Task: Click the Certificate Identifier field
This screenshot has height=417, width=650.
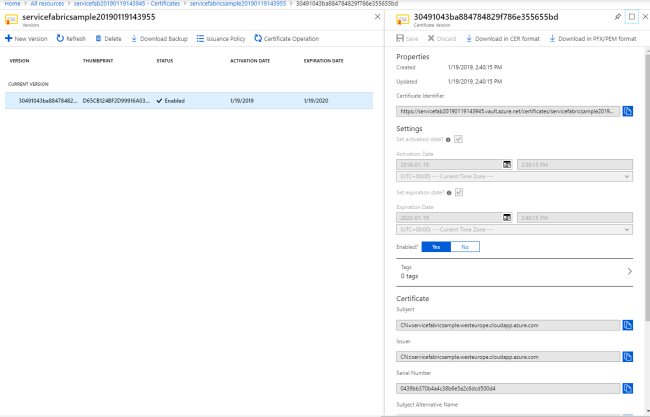Action: click(508, 111)
